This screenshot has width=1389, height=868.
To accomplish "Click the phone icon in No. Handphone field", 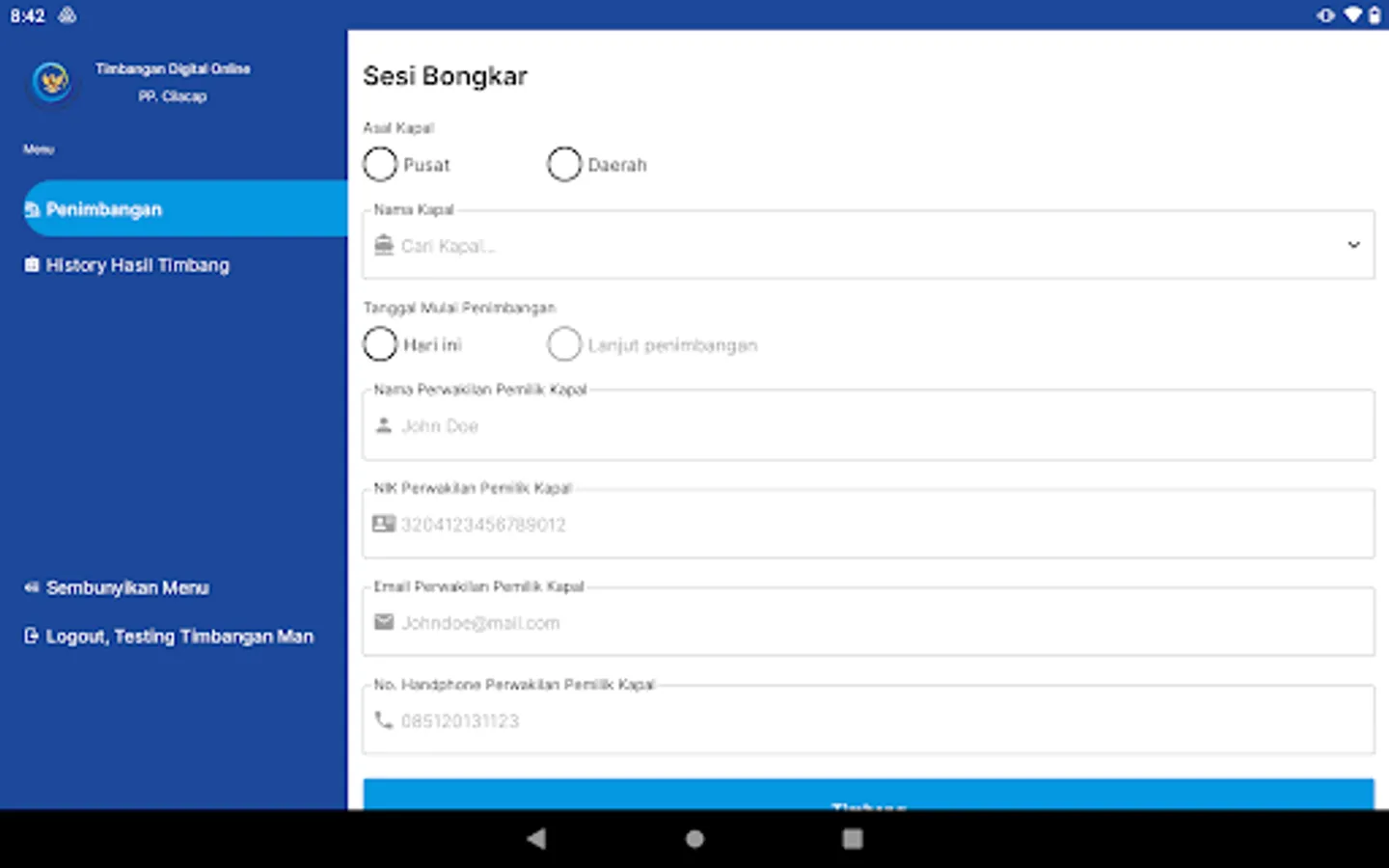I will click(384, 719).
